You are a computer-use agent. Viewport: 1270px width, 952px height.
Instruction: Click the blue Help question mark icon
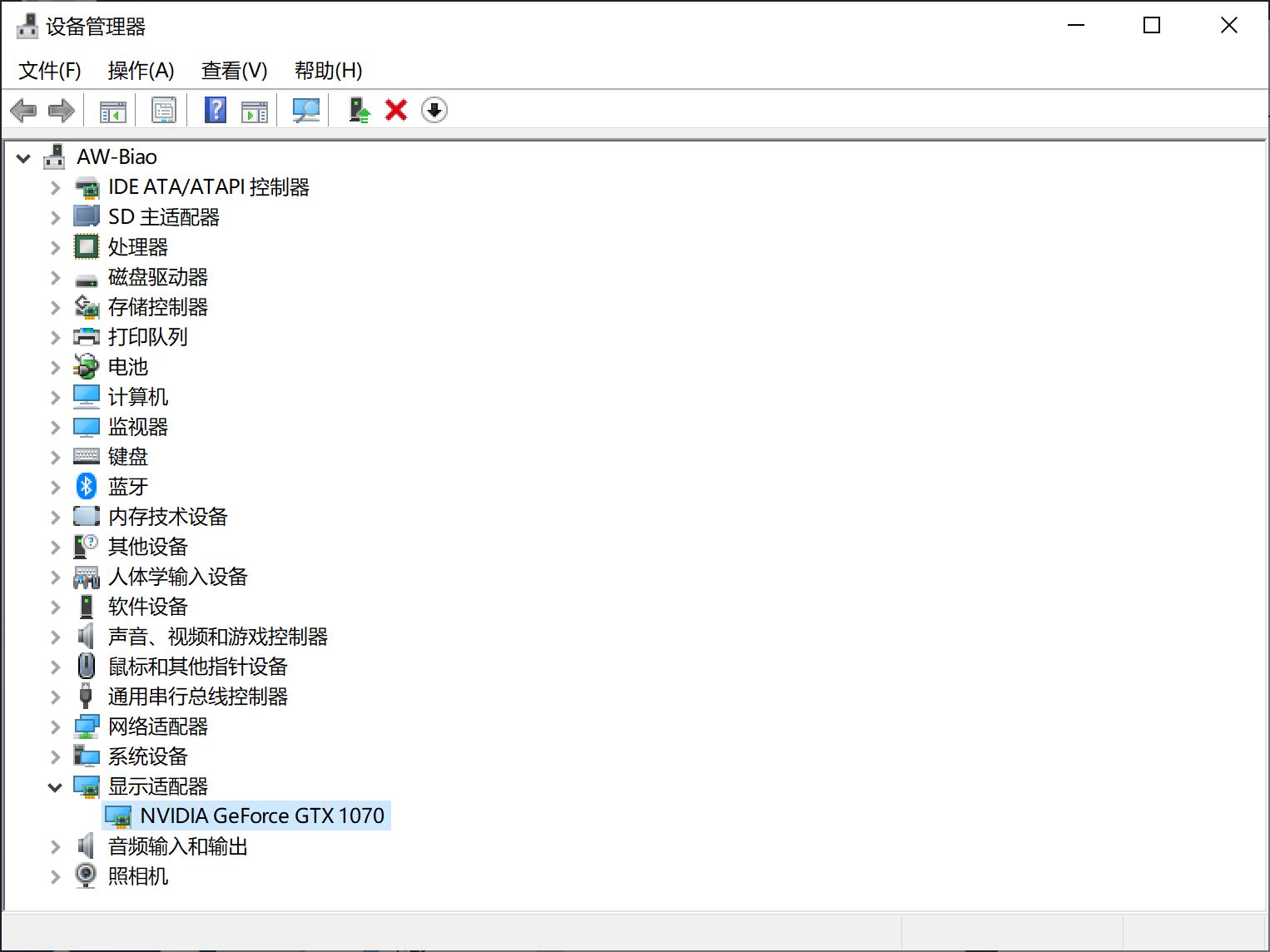point(216,110)
